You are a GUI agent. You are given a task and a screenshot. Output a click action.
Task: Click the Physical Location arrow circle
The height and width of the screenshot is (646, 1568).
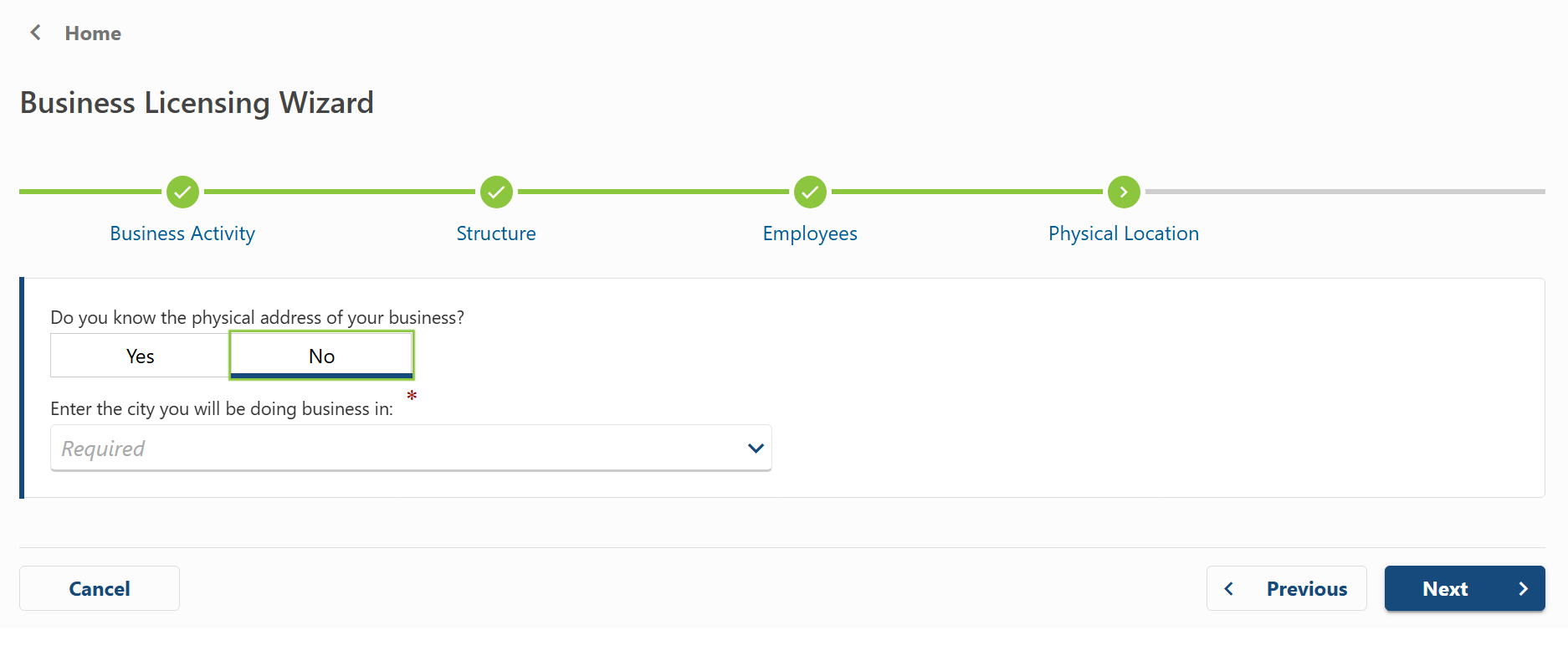click(x=1124, y=192)
